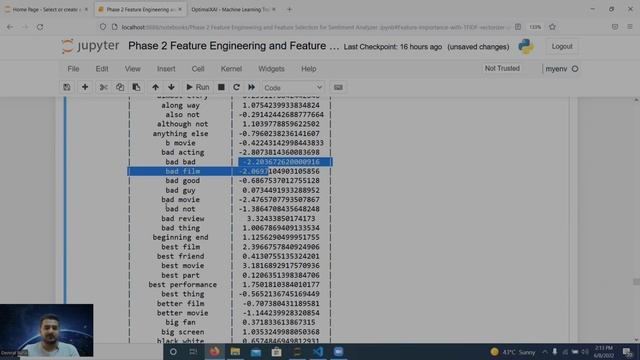Open the weather widget showing Sunny
Image resolution: width=640 pixels, height=360 pixels.
[x=513, y=352]
